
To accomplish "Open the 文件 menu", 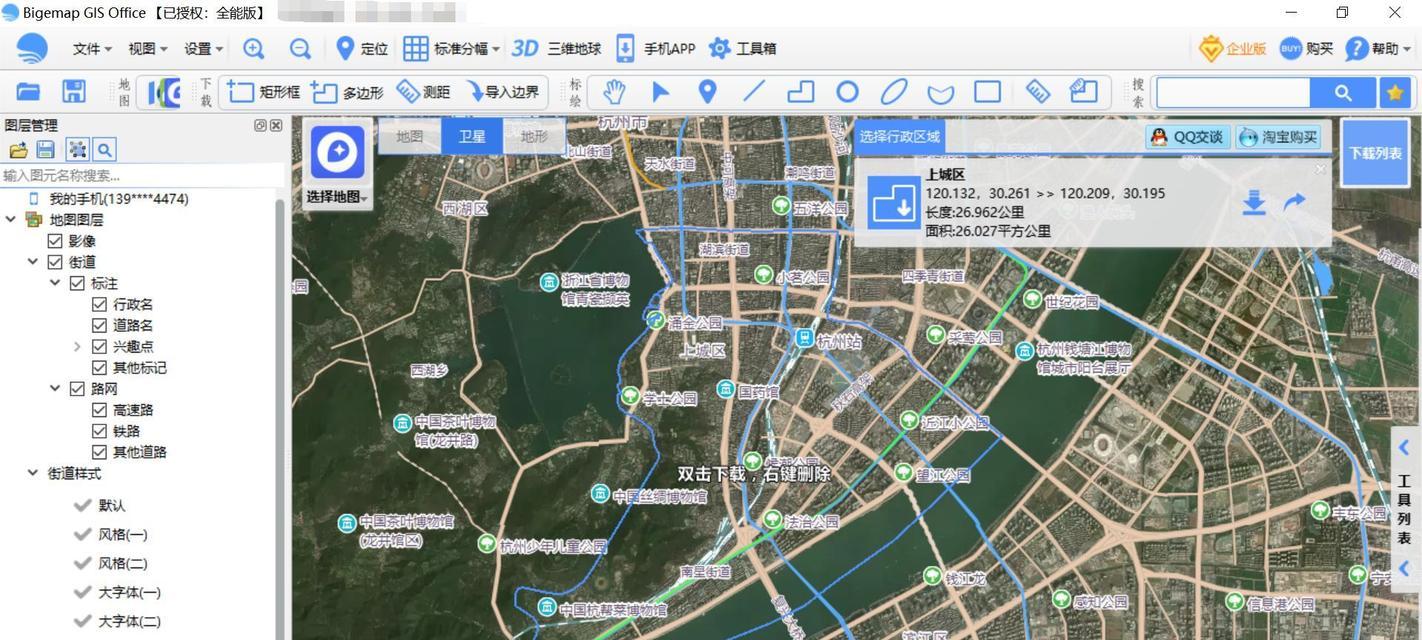I will (91, 48).
